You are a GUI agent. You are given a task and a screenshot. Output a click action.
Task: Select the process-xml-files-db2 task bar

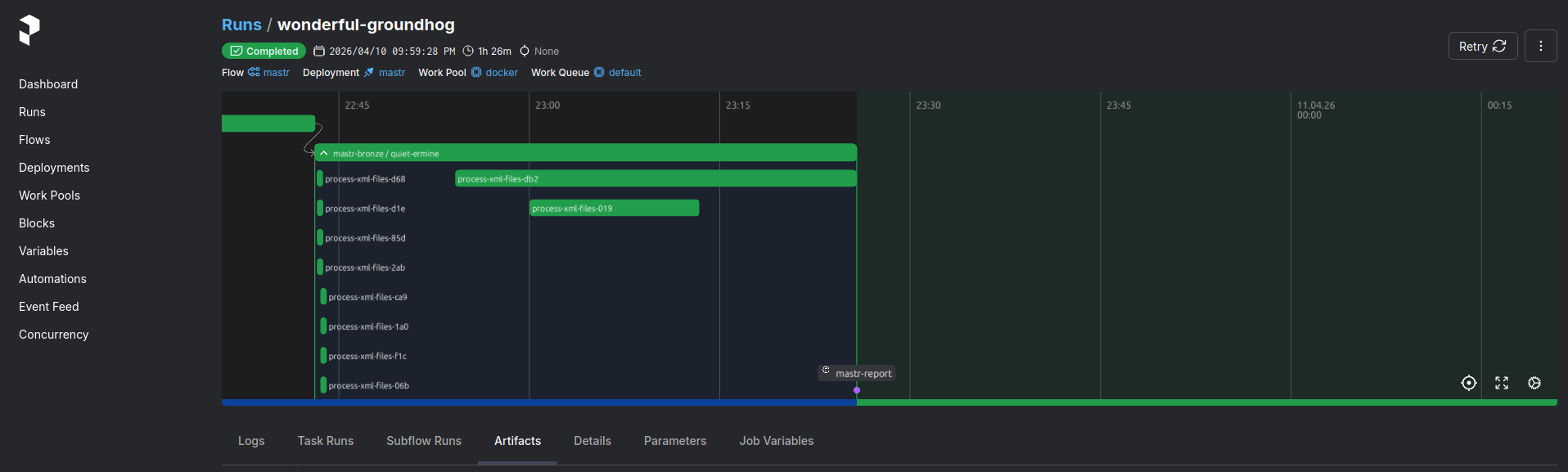[x=656, y=178]
